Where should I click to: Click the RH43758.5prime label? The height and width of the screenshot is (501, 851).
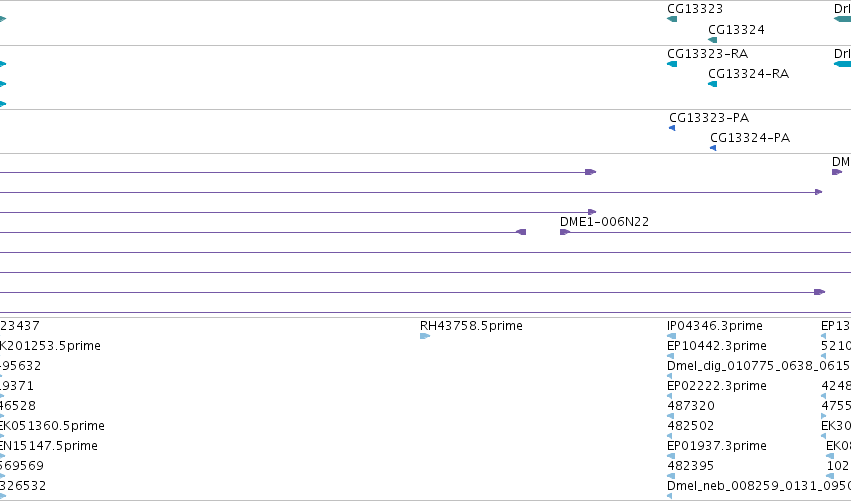(x=471, y=326)
